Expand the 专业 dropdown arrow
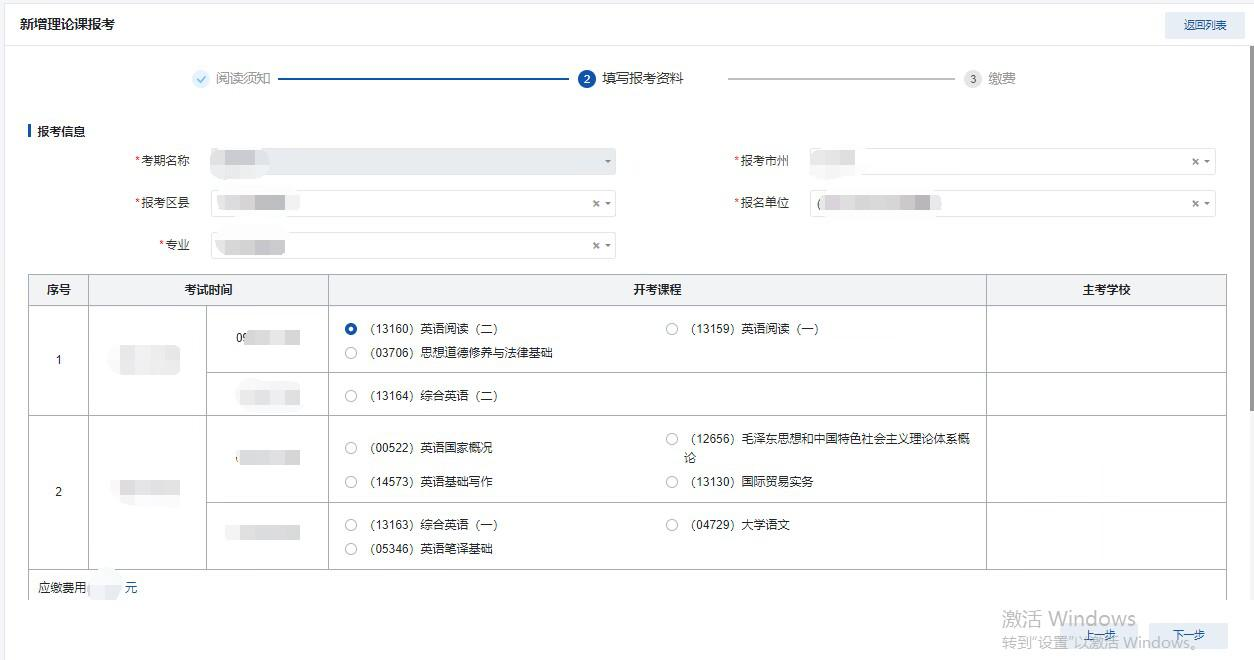This screenshot has height=660, width=1254. 608,246
